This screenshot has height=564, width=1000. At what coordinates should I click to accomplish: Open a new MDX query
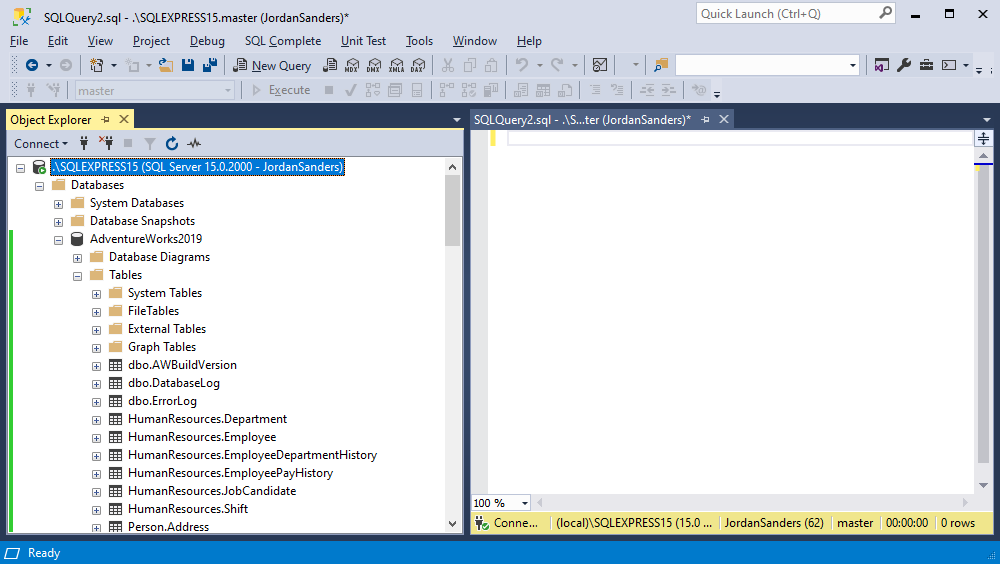point(352,65)
